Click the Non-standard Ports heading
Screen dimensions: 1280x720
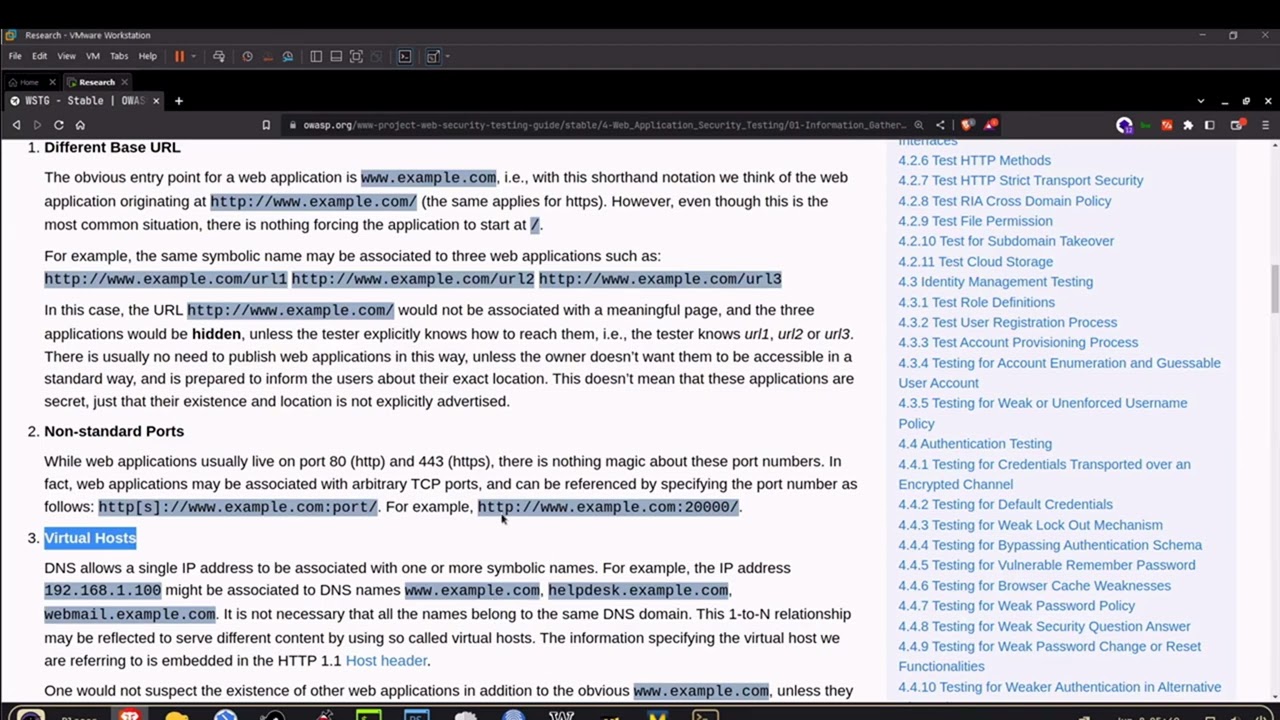pyautogui.click(x=114, y=431)
